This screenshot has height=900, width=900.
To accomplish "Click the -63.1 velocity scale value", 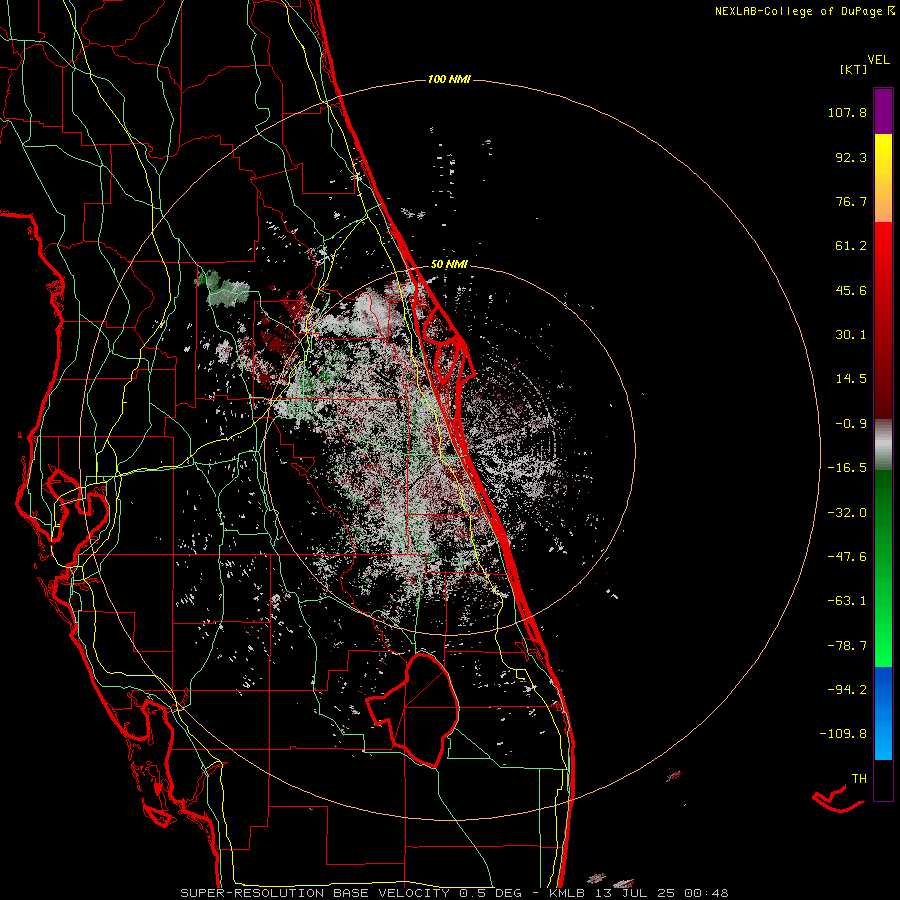I will 847,601.
